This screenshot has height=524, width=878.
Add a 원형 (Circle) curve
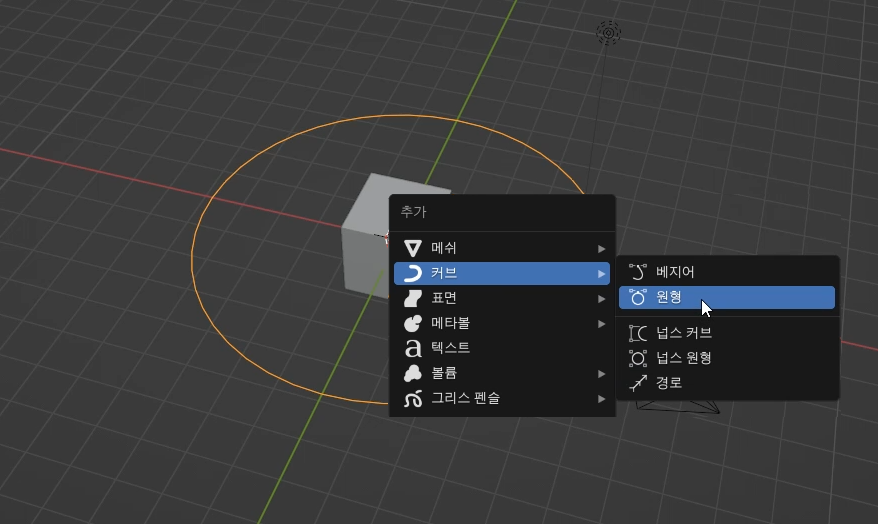click(x=727, y=297)
